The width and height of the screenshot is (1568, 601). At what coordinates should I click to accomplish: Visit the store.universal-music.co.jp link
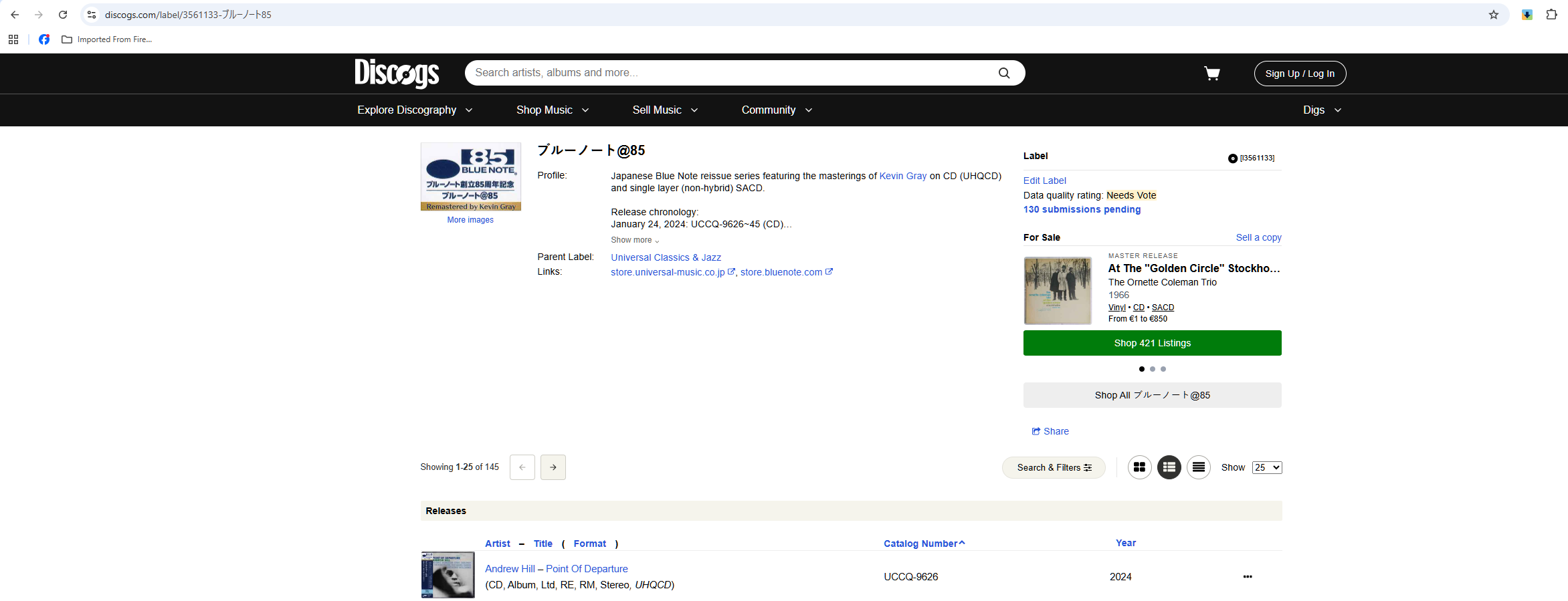tap(672, 272)
